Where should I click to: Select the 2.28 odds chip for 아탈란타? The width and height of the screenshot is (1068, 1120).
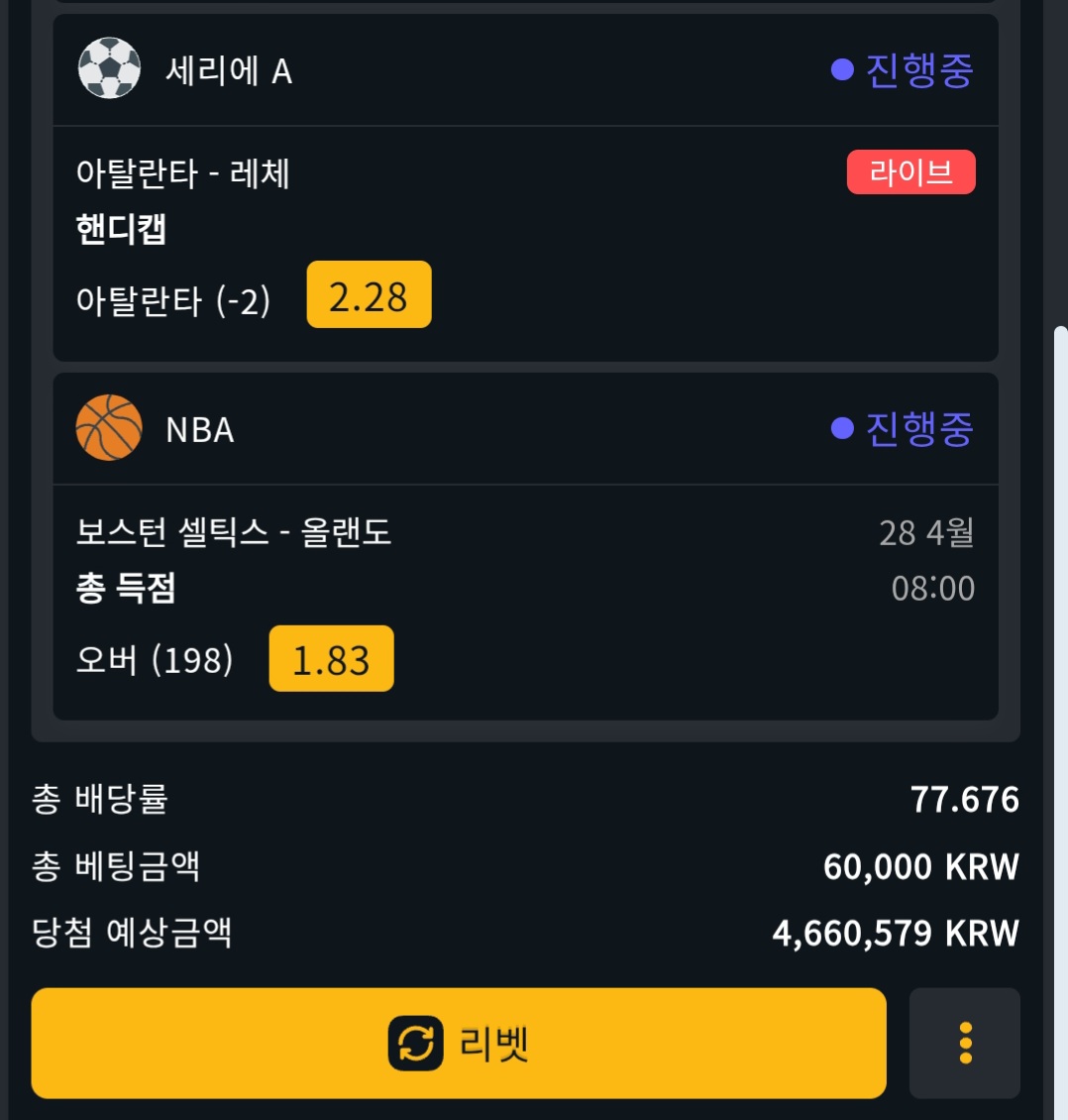click(369, 295)
